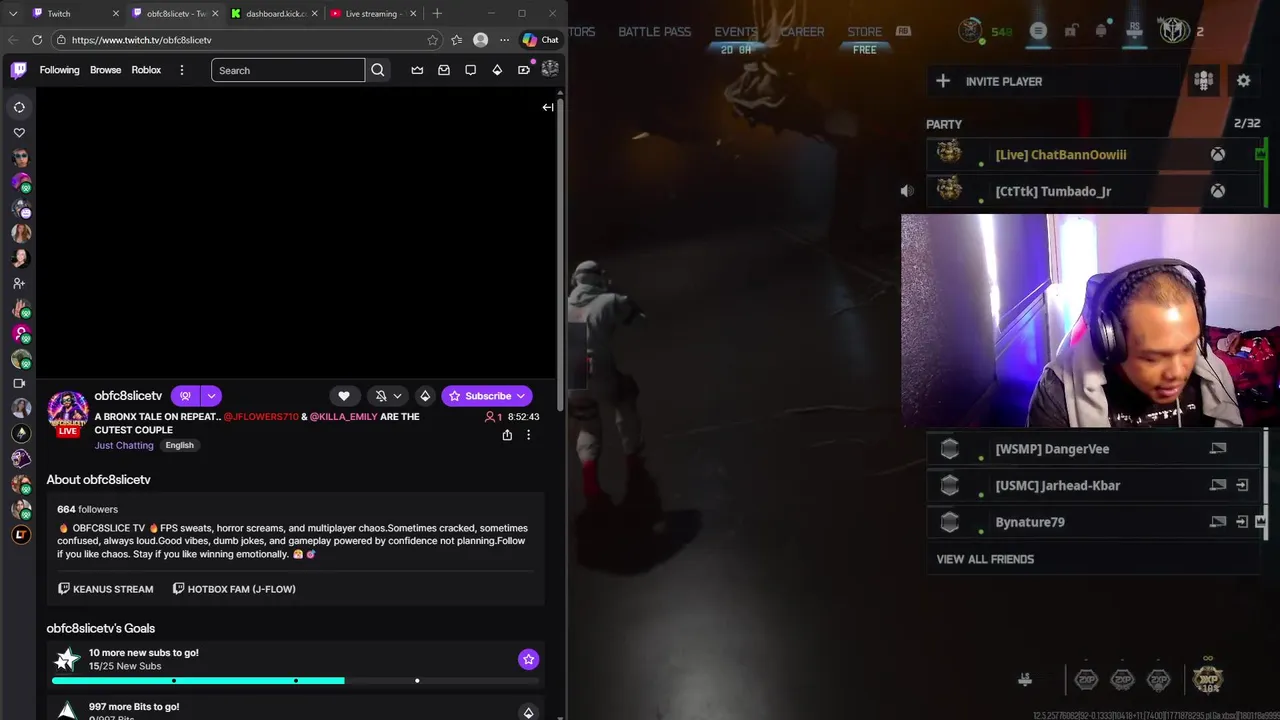Click the followed channels heart icon in sidebar

[19, 132]
